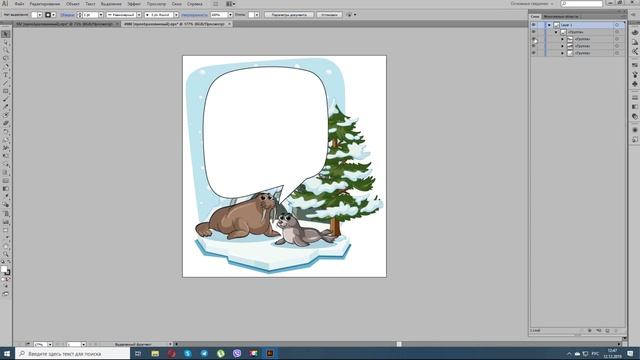Open the Эффект menu
Screen dimensions: 640x360
[x=134, y=4]
